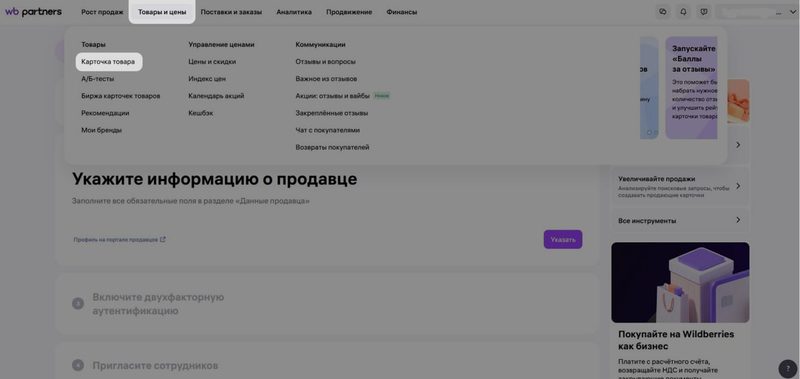
Task: Select Карточка товара in the dropdown
Action: (109, 62)
